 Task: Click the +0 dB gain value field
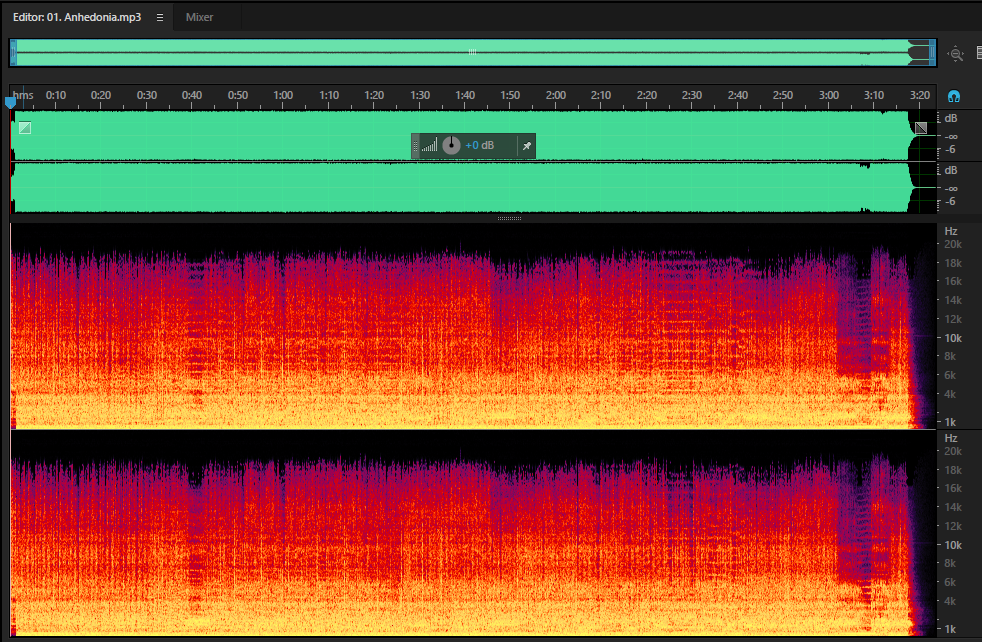click(480, 145)
